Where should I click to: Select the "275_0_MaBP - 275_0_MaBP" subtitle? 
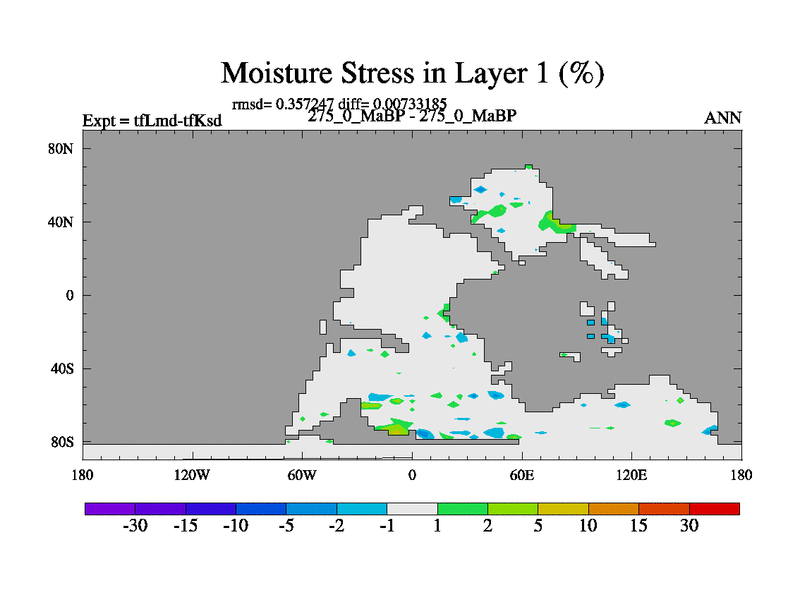click(x=412, y=116)
